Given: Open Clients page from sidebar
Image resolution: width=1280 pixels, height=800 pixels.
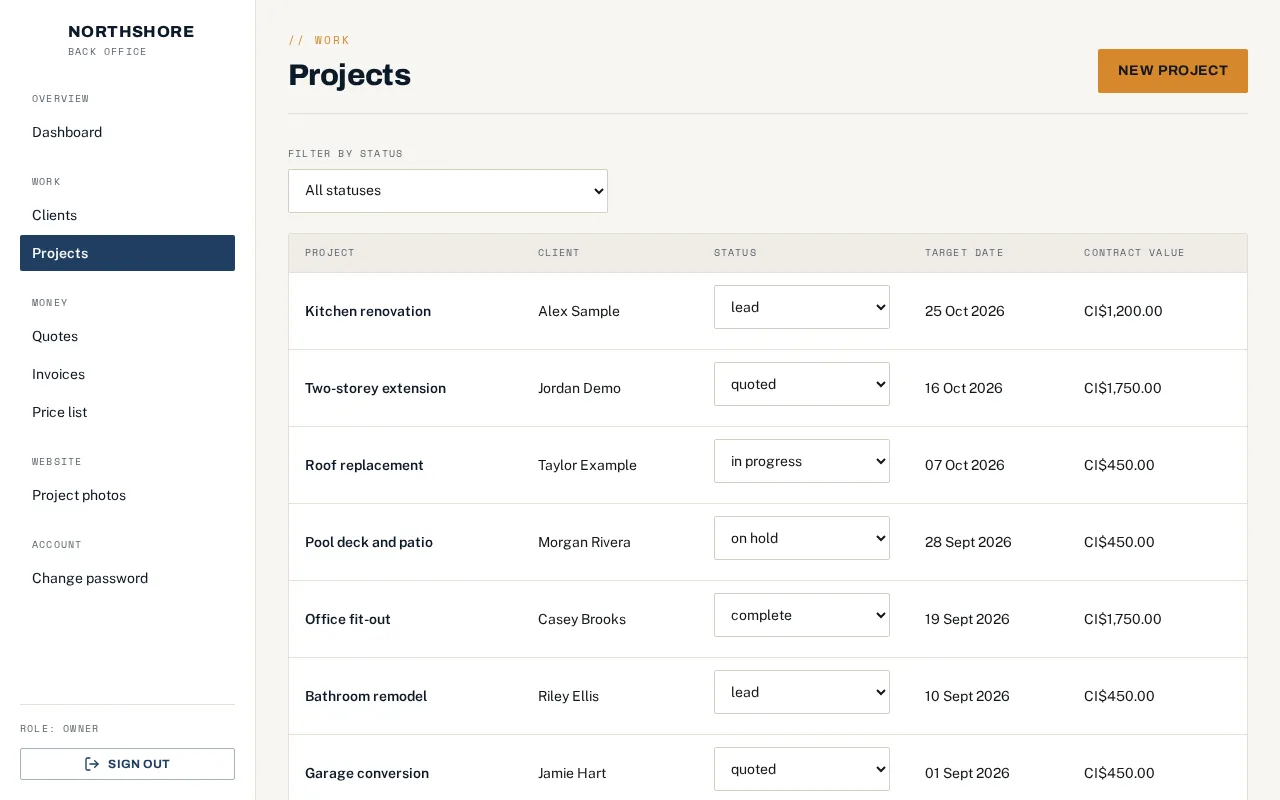Looking at the screenshot, I should (127, 215).
